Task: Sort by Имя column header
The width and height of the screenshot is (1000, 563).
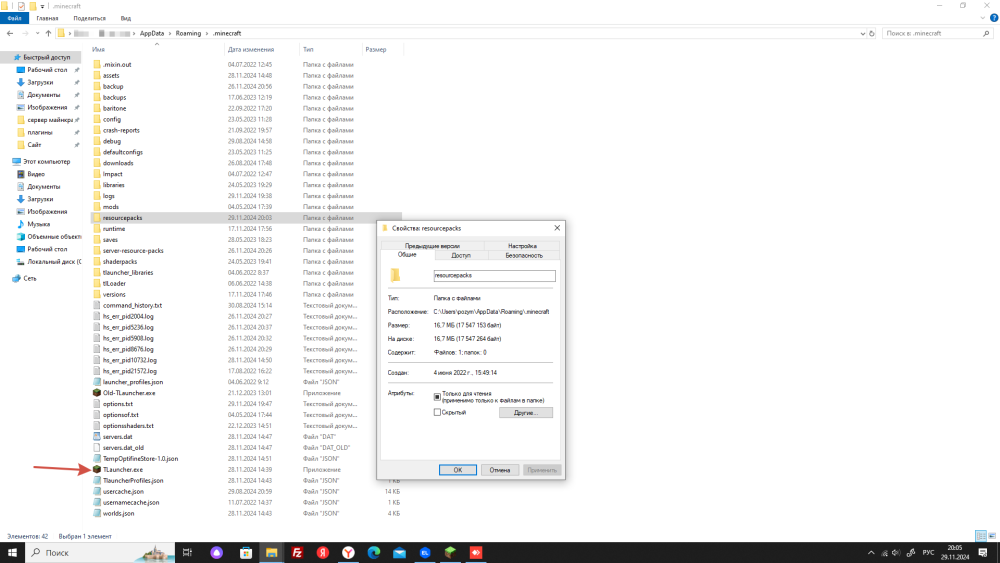Action: [98, 49]
